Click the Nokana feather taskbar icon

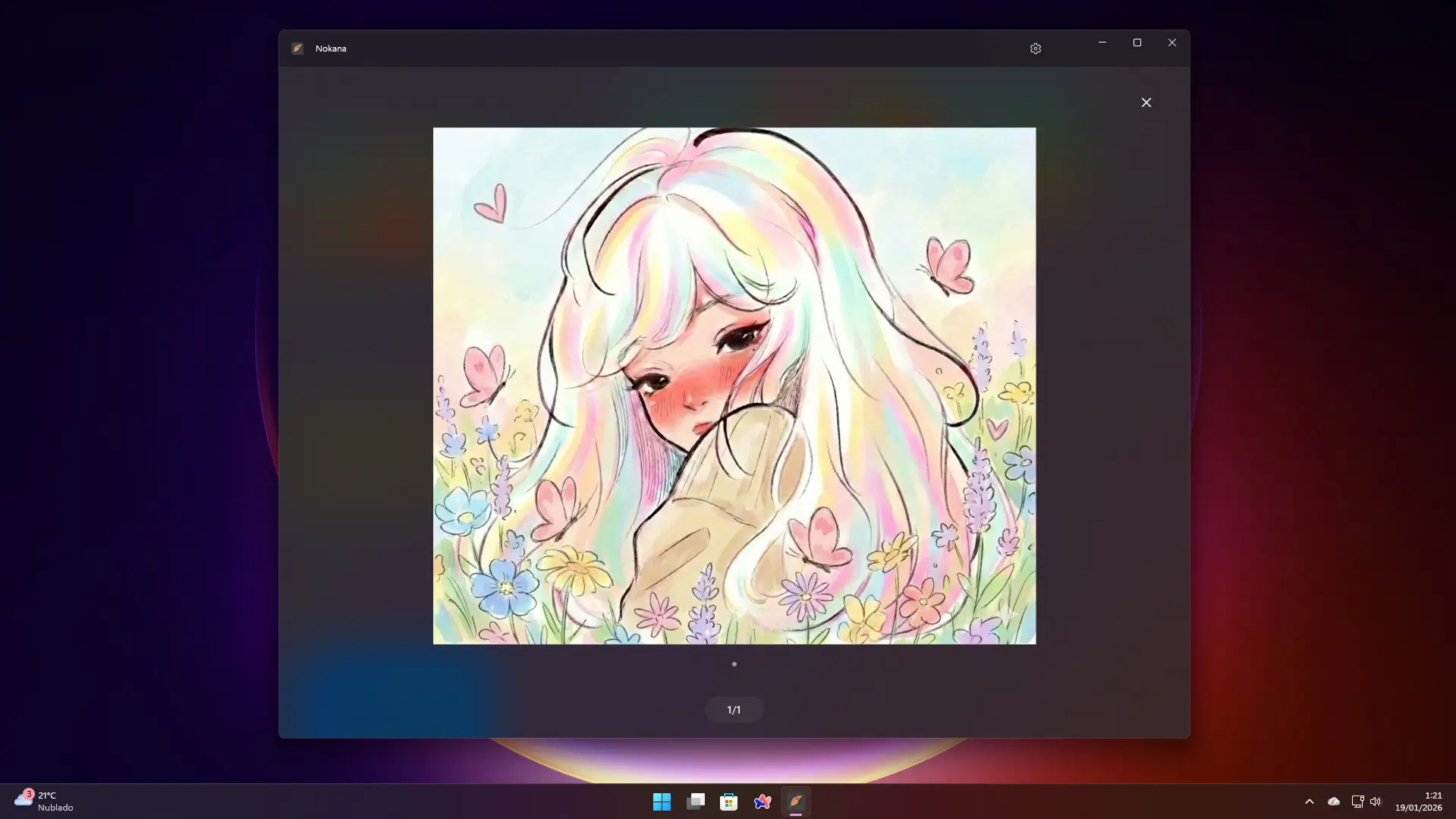795,802
